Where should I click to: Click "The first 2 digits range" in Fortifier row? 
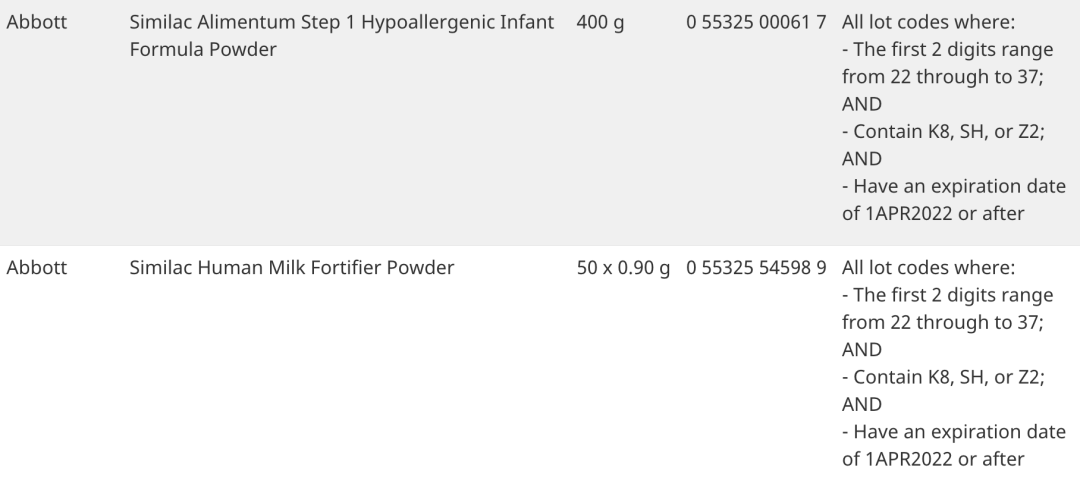point(947,296)
